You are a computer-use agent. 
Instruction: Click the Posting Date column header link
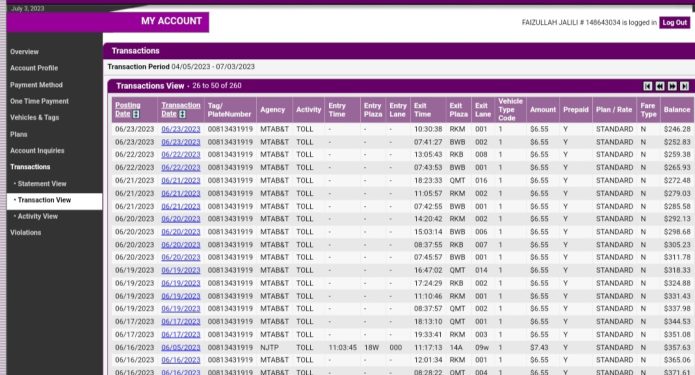(x=128, y=109)
